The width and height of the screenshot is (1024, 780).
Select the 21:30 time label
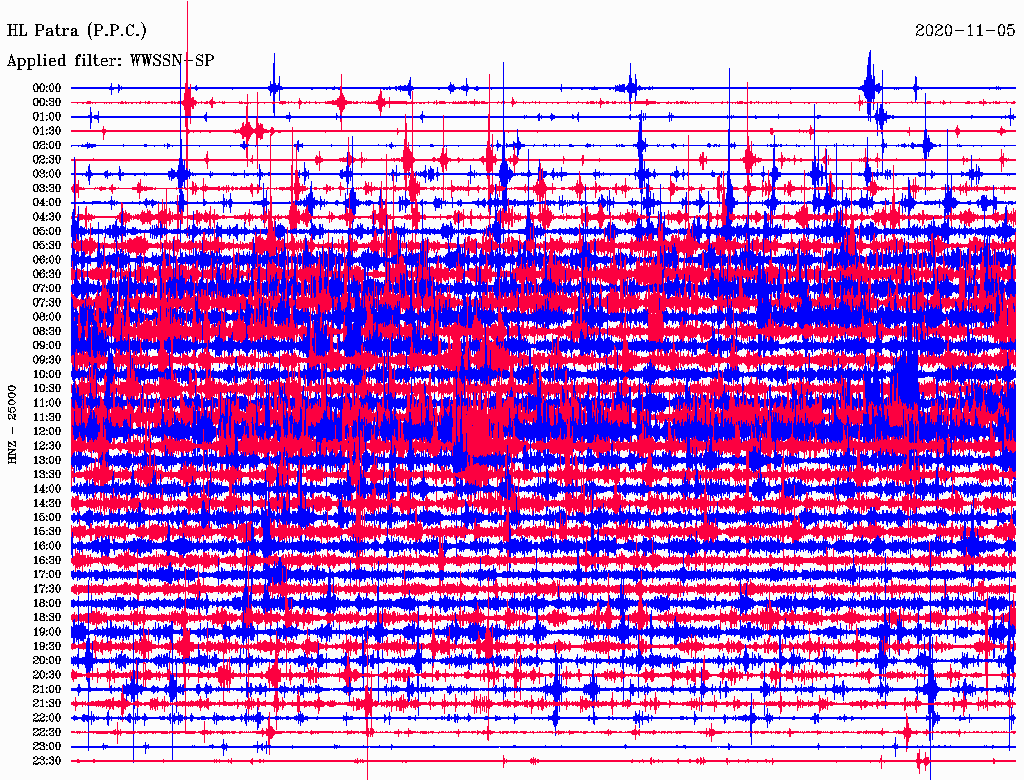[47, 704]
